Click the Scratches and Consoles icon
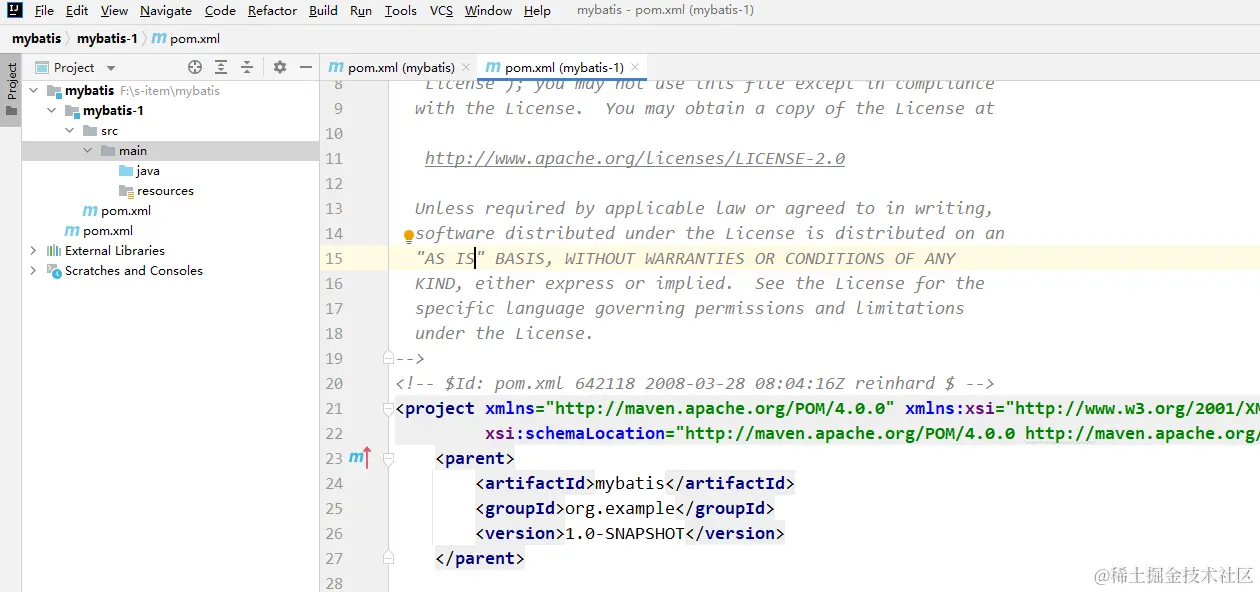The height and width of the screenshot is (592, 1260). tap(54, 270)
